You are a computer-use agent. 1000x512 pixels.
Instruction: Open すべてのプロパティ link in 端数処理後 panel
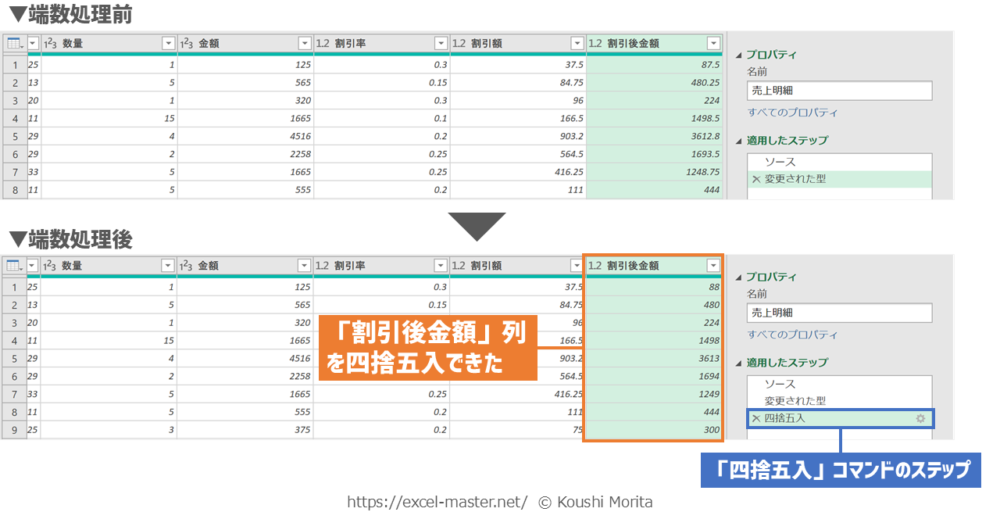[x=792, y=335]
